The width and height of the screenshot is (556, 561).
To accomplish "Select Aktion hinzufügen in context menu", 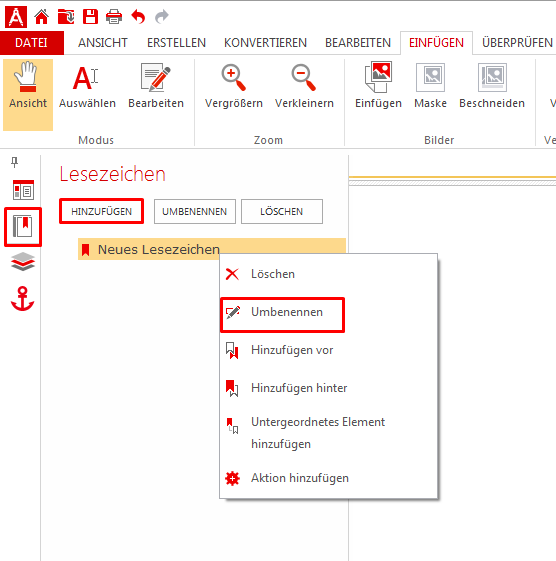I will (300, 478).
